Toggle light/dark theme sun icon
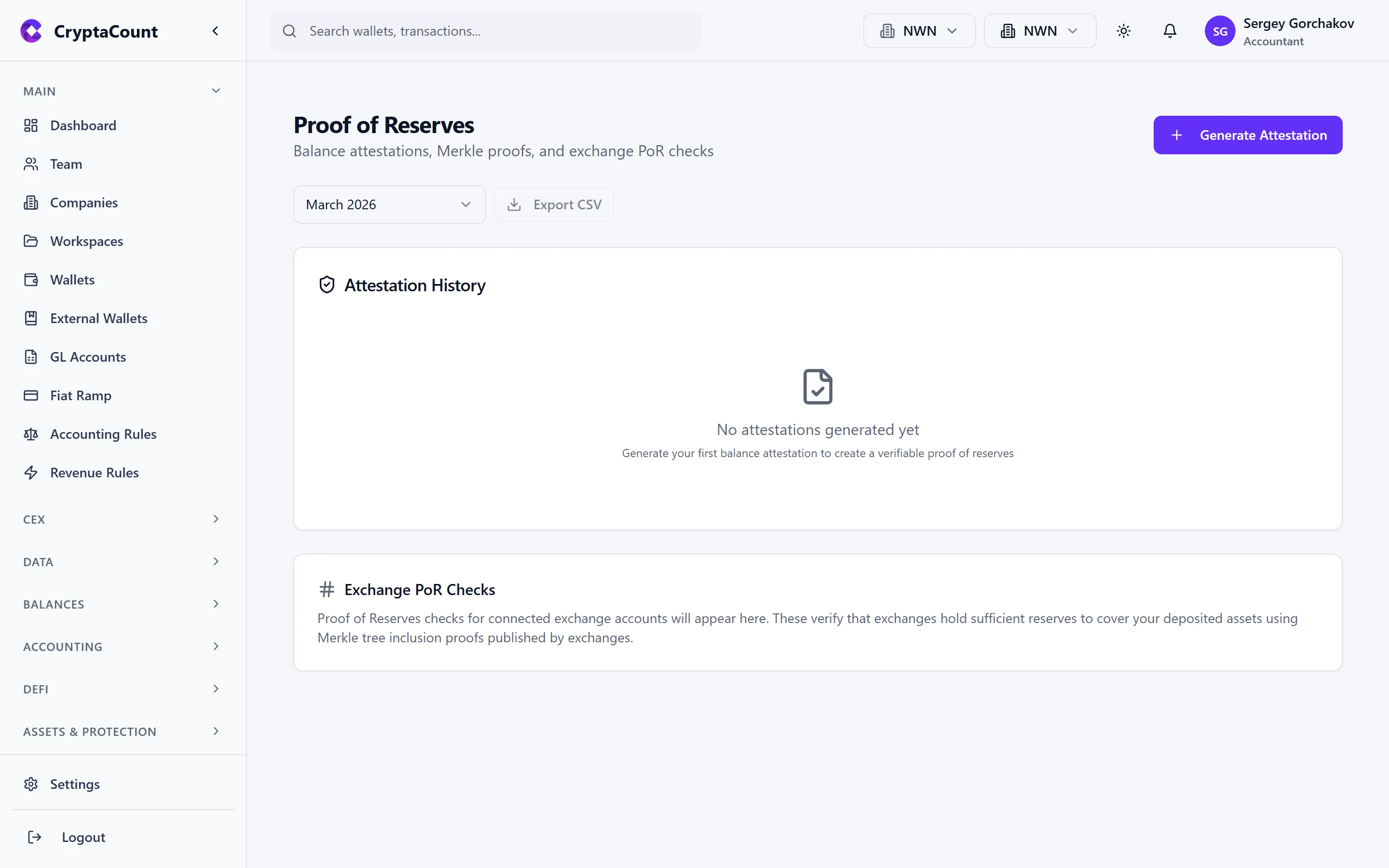This screenshot has height=868, width=1389. (x=1123, y=31)
